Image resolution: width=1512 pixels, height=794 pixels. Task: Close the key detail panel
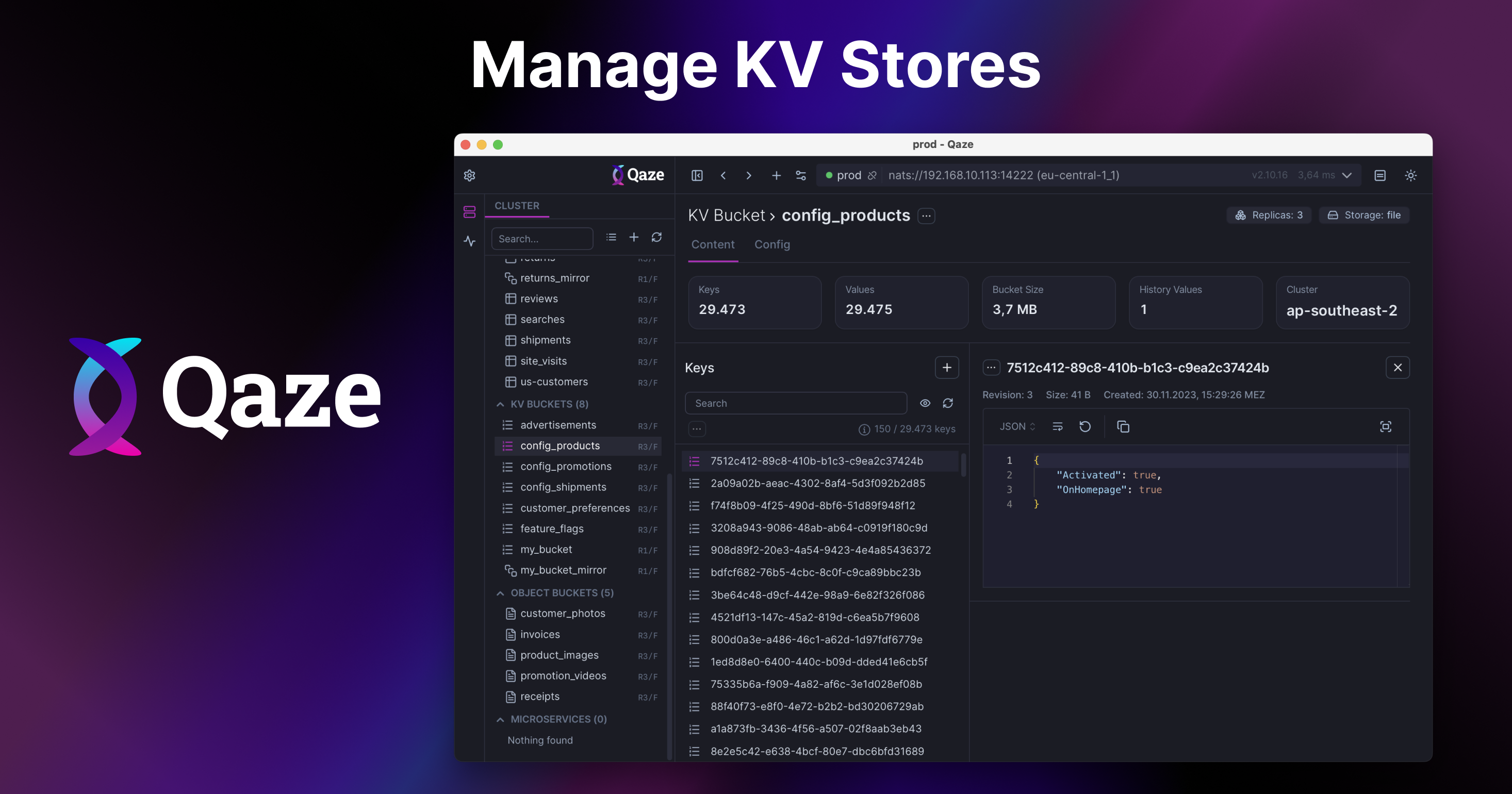(1398, 368)
